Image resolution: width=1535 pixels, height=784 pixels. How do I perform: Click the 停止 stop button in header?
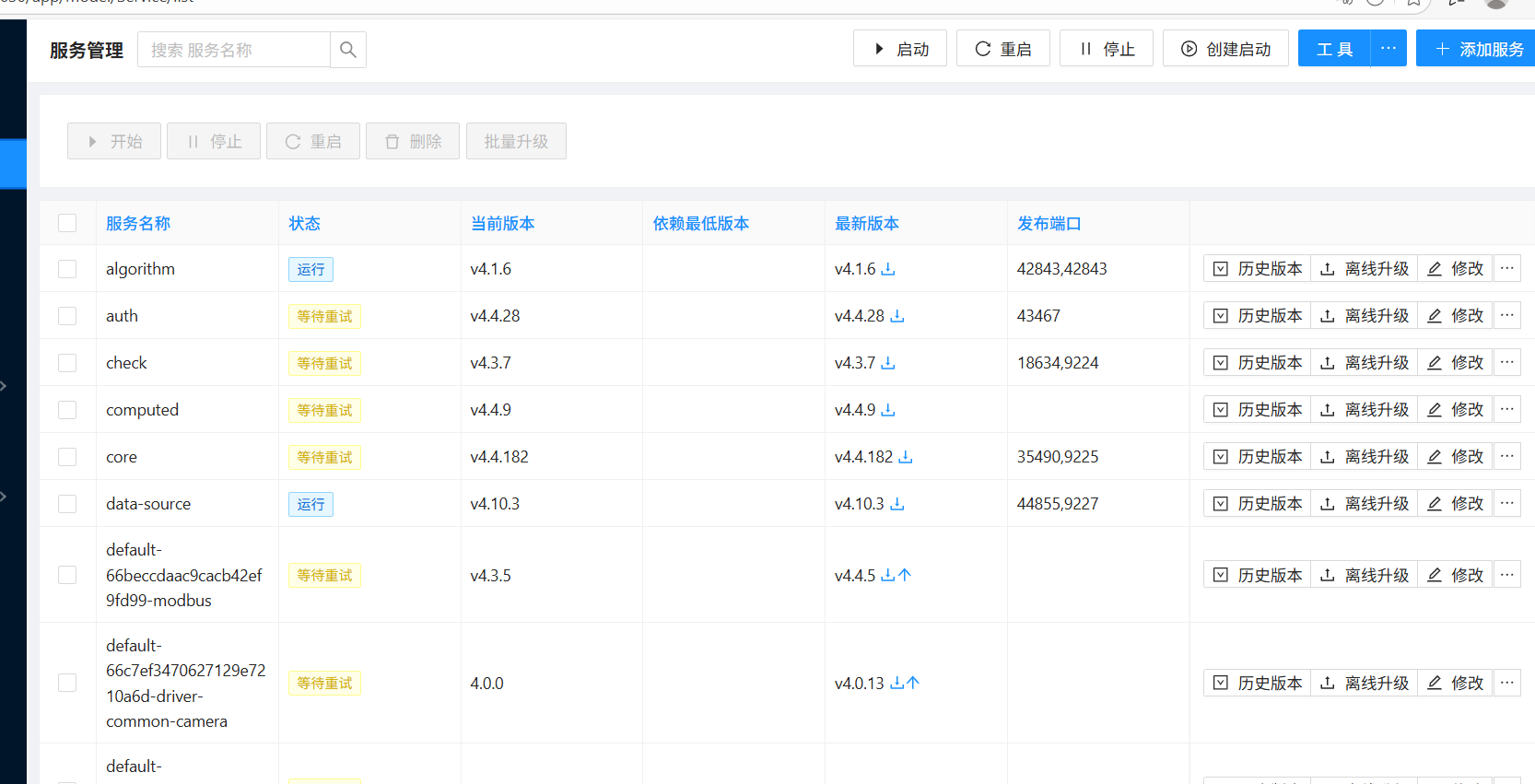click(x=1107, y=49)
